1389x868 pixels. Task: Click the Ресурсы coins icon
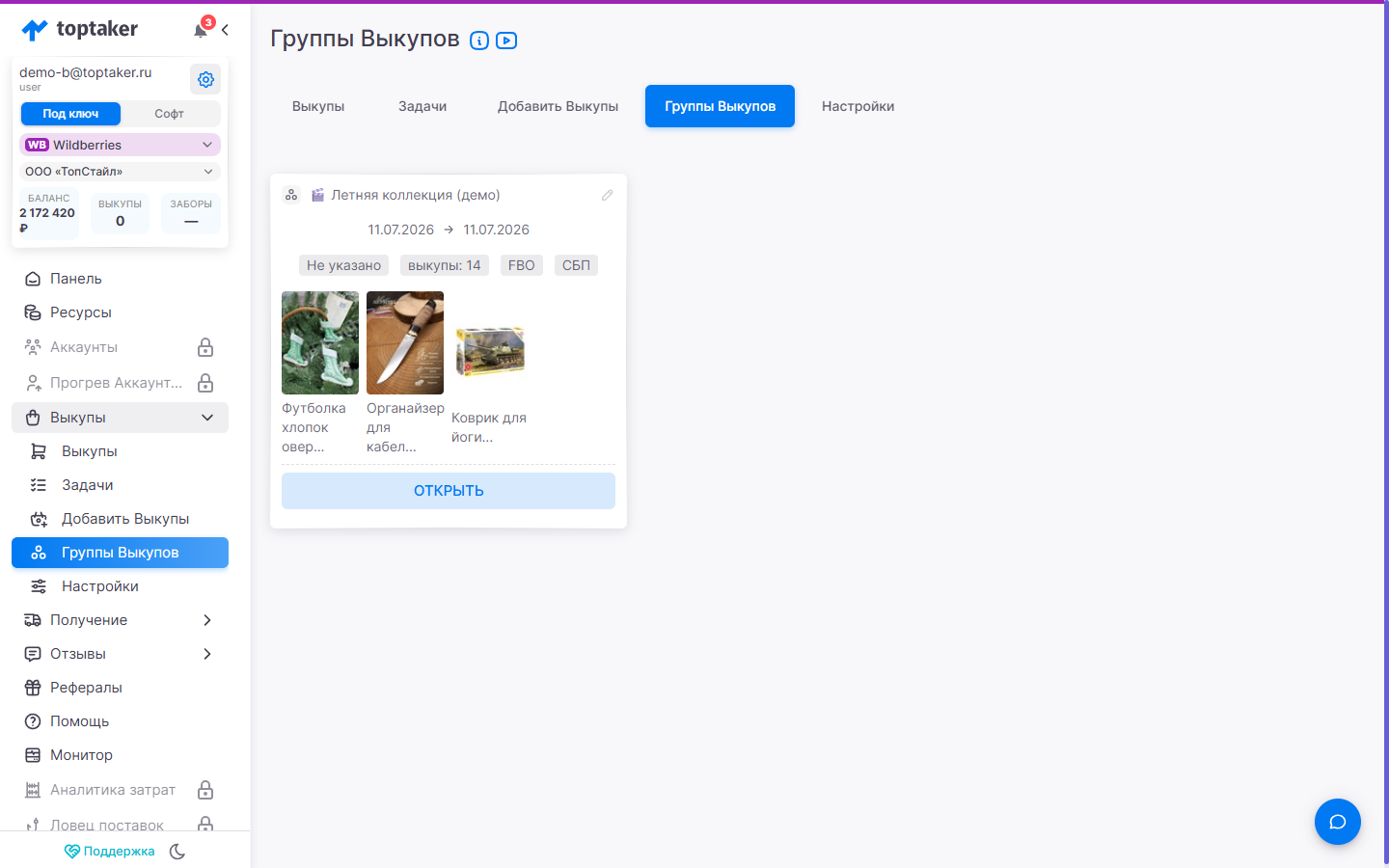pyautogui.click(x=33, y=312)
